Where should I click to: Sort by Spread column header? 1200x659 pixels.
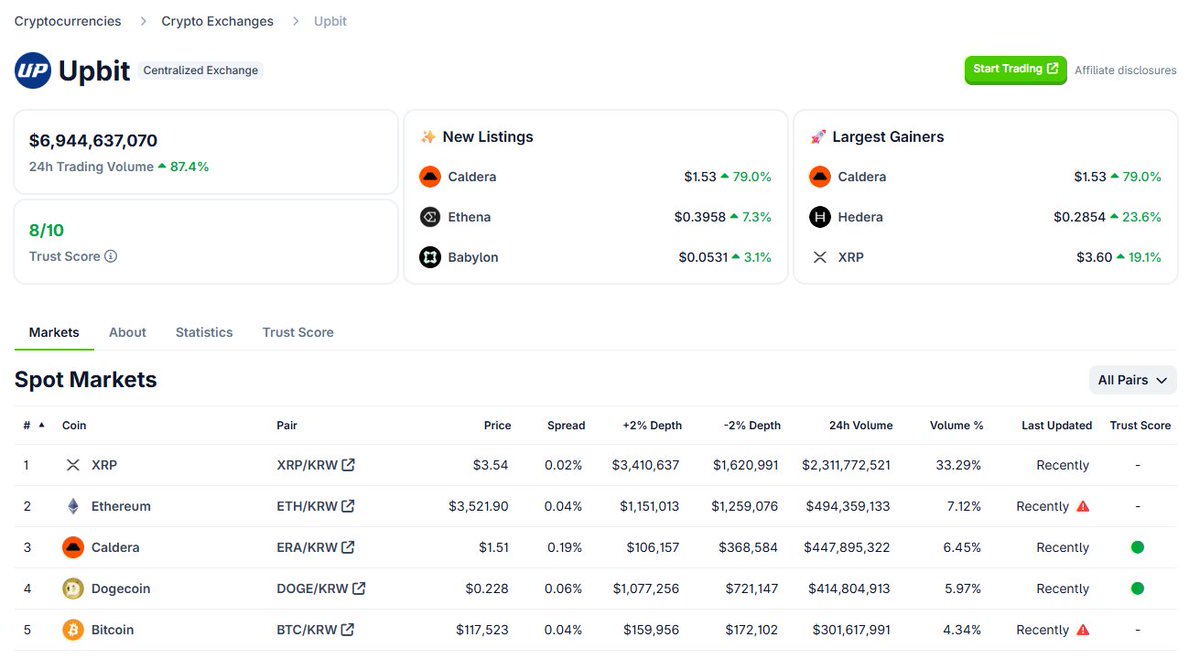(566, 425)
